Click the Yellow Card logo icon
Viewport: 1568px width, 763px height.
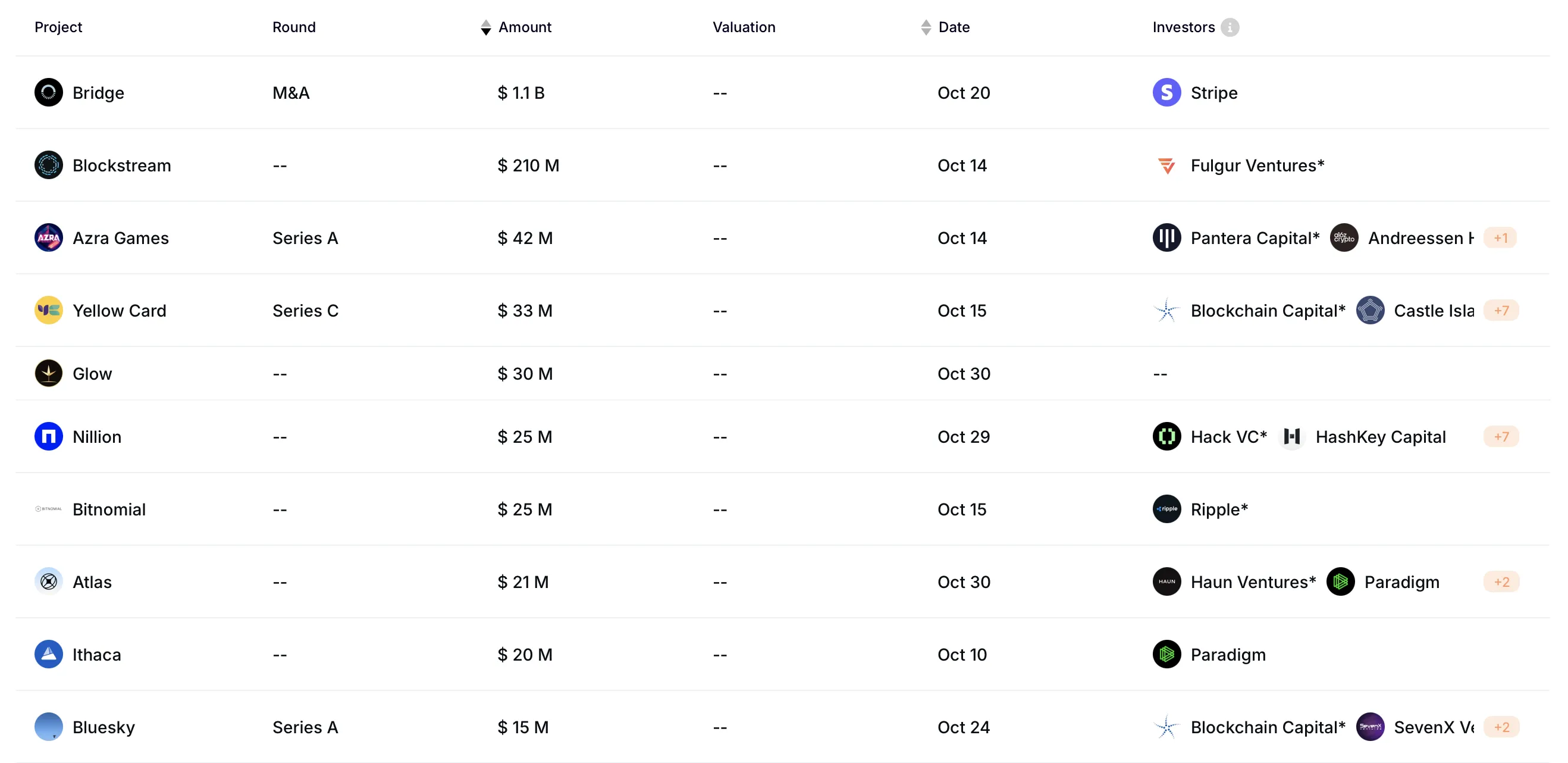49,311
